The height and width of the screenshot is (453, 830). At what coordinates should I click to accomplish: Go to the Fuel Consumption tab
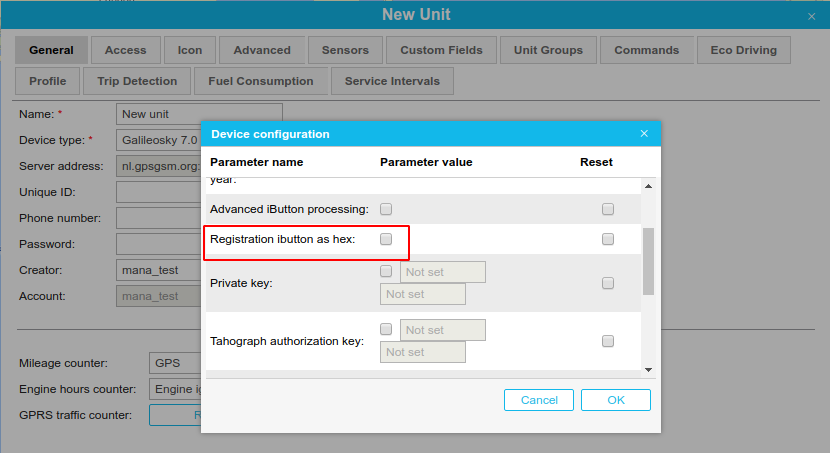coord(260,81)
